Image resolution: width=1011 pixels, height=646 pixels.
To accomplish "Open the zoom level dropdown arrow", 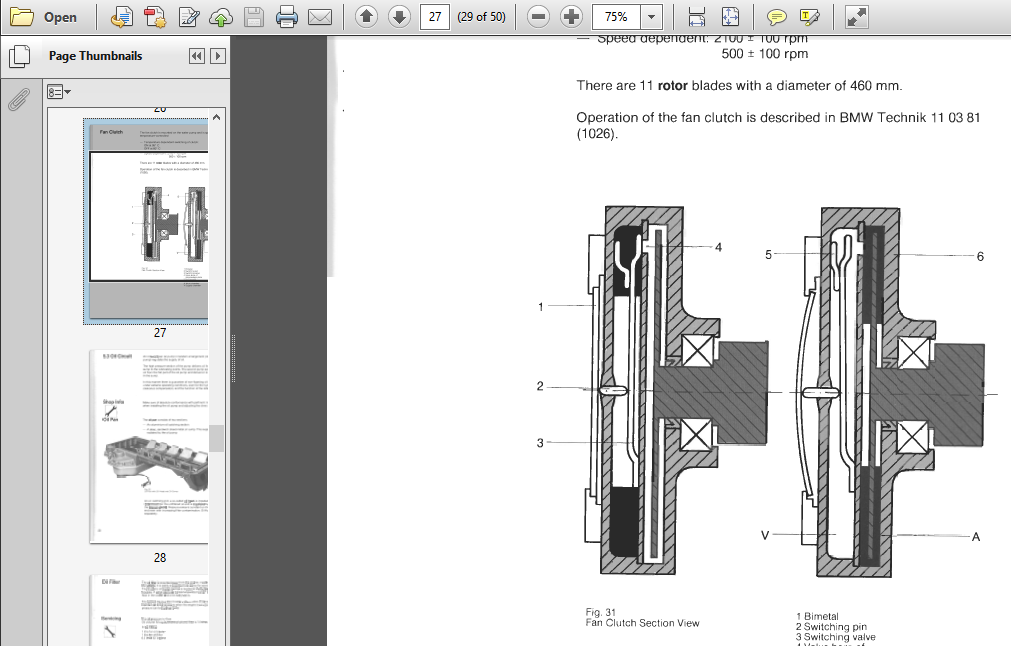I will click(652, 17).
